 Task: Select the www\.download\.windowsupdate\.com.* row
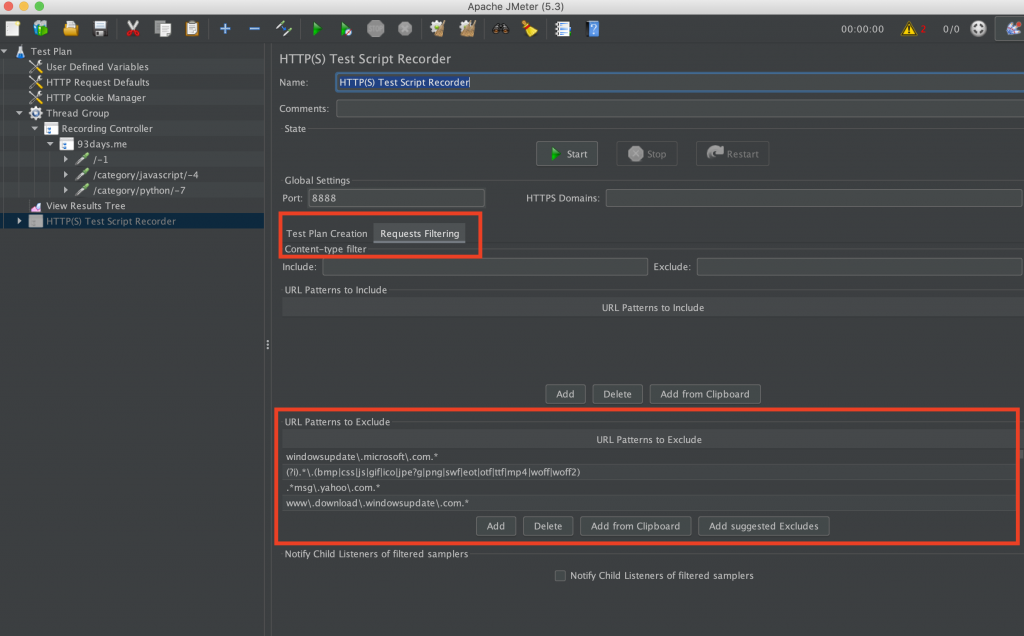[649, 503]
